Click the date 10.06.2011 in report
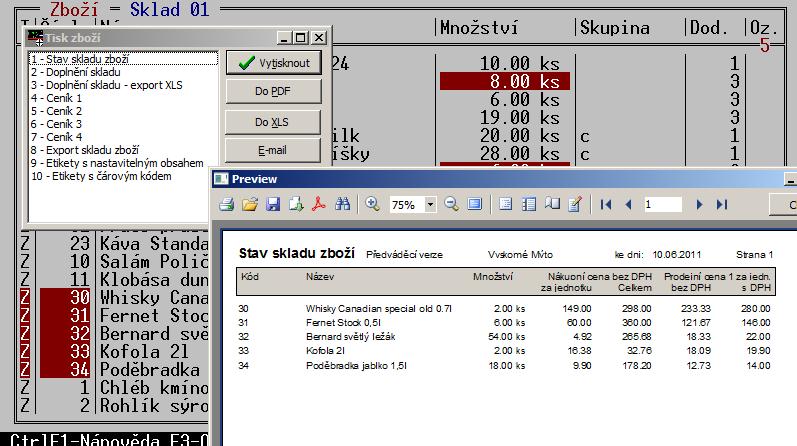 click(677, 254)
